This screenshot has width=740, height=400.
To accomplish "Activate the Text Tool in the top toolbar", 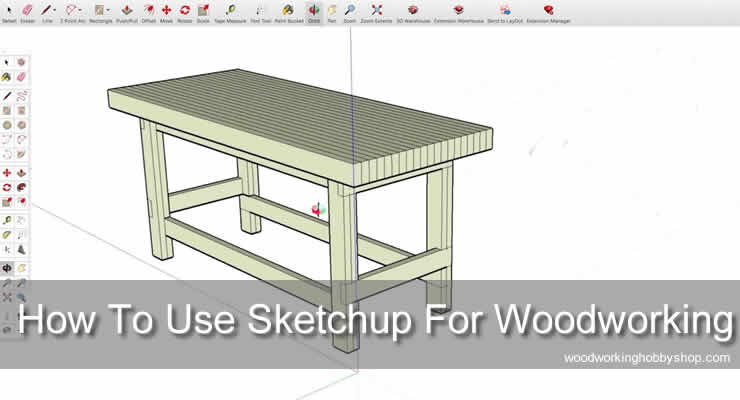I will point(261,9).
